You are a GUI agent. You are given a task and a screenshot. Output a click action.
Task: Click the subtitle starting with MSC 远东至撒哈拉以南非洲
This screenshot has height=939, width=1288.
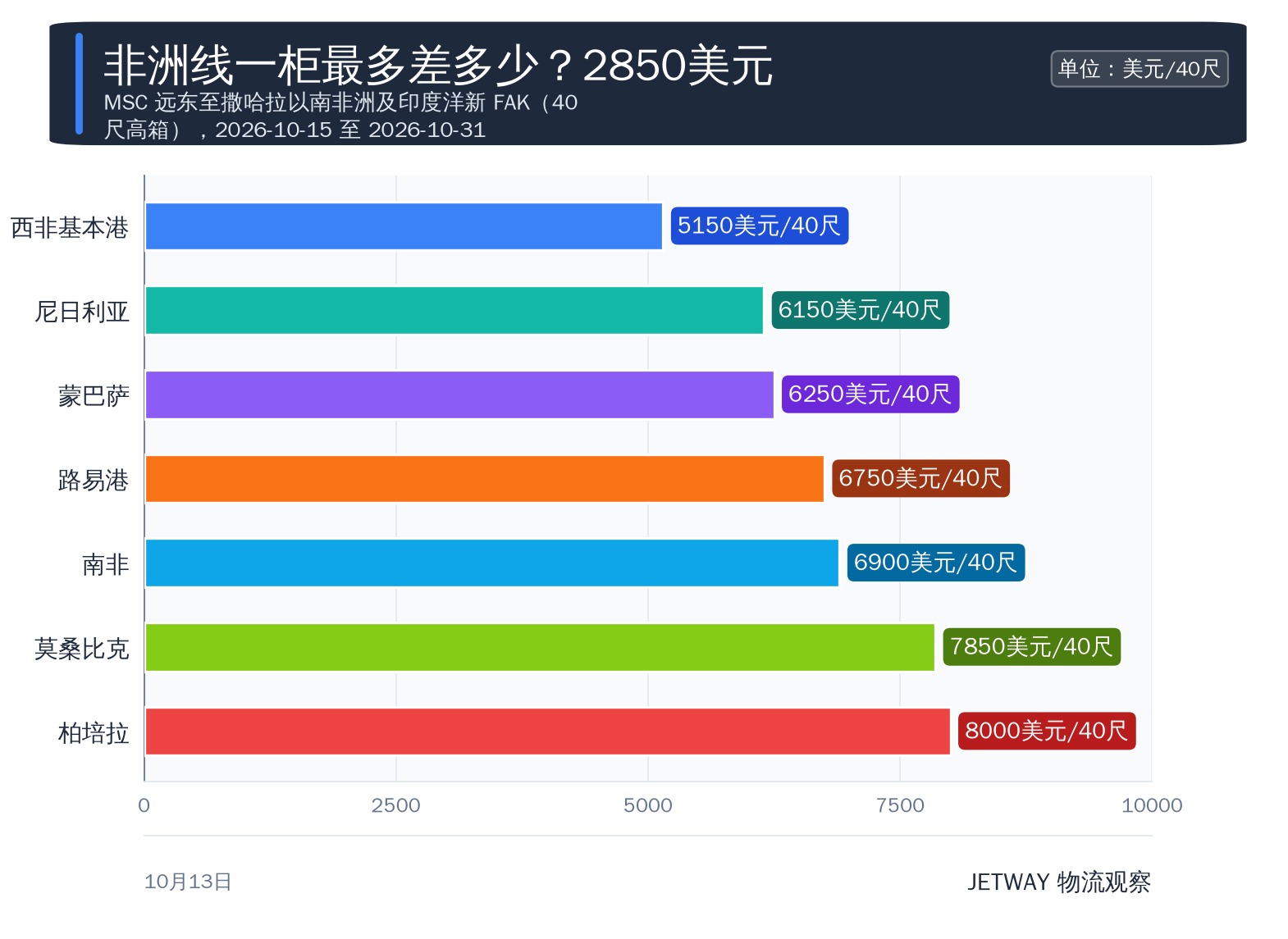click(341, 116)
